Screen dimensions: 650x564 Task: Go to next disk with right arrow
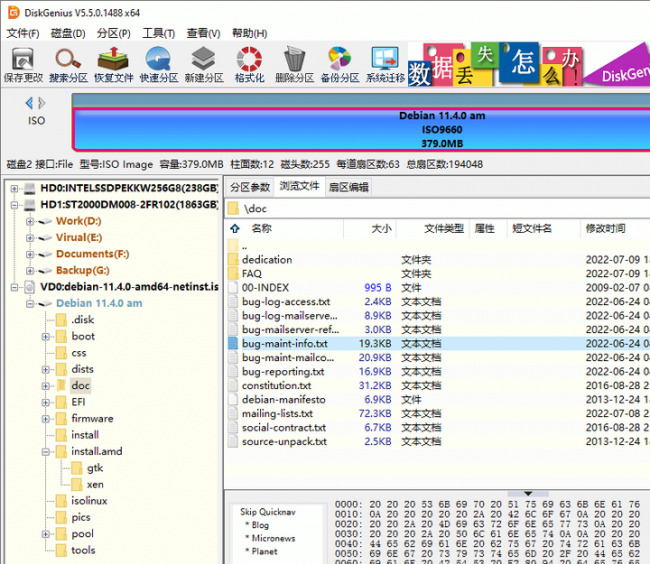point(42,103)
